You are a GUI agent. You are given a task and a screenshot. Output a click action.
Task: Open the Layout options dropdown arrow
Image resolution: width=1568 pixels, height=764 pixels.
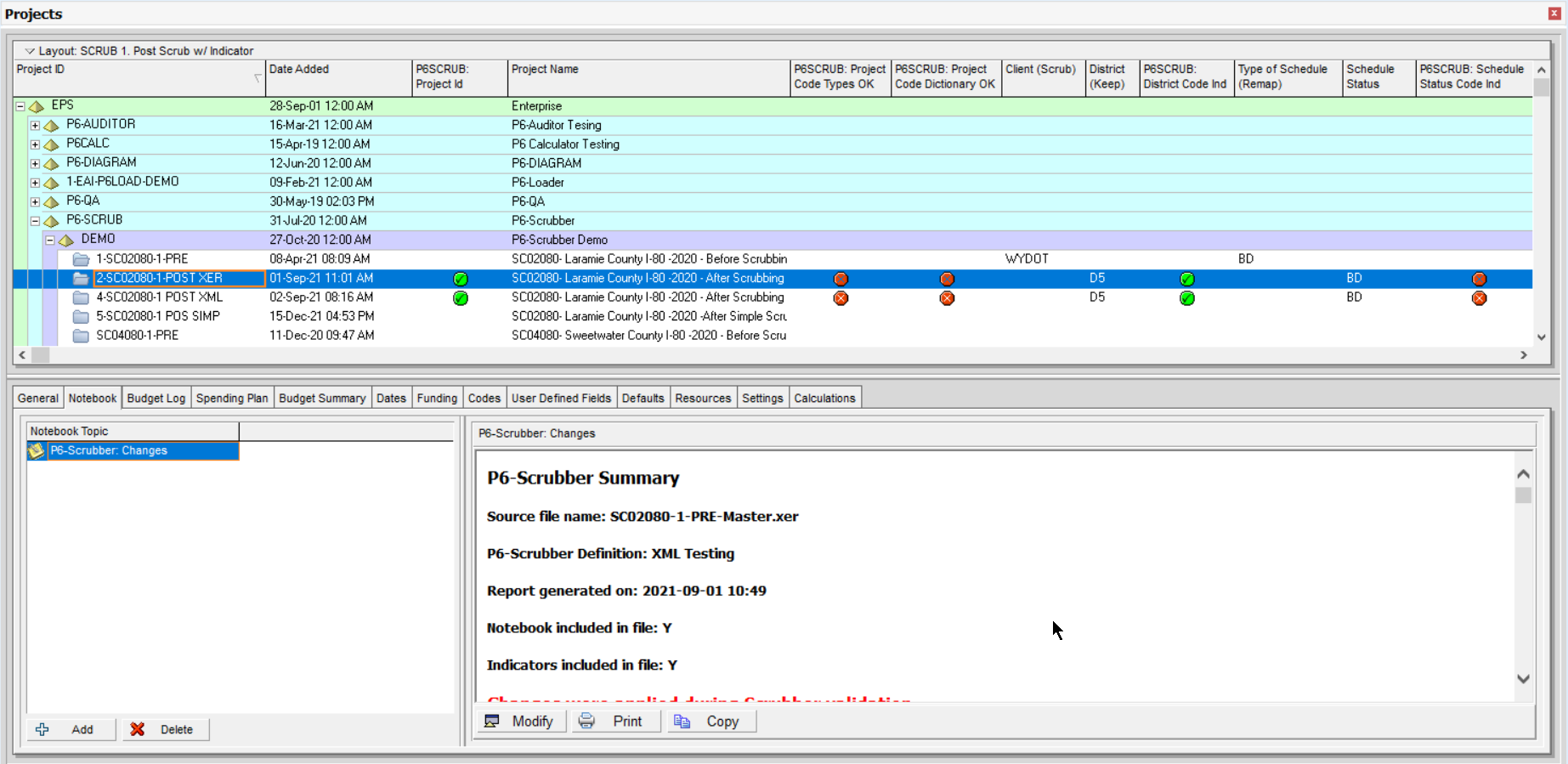30,51
